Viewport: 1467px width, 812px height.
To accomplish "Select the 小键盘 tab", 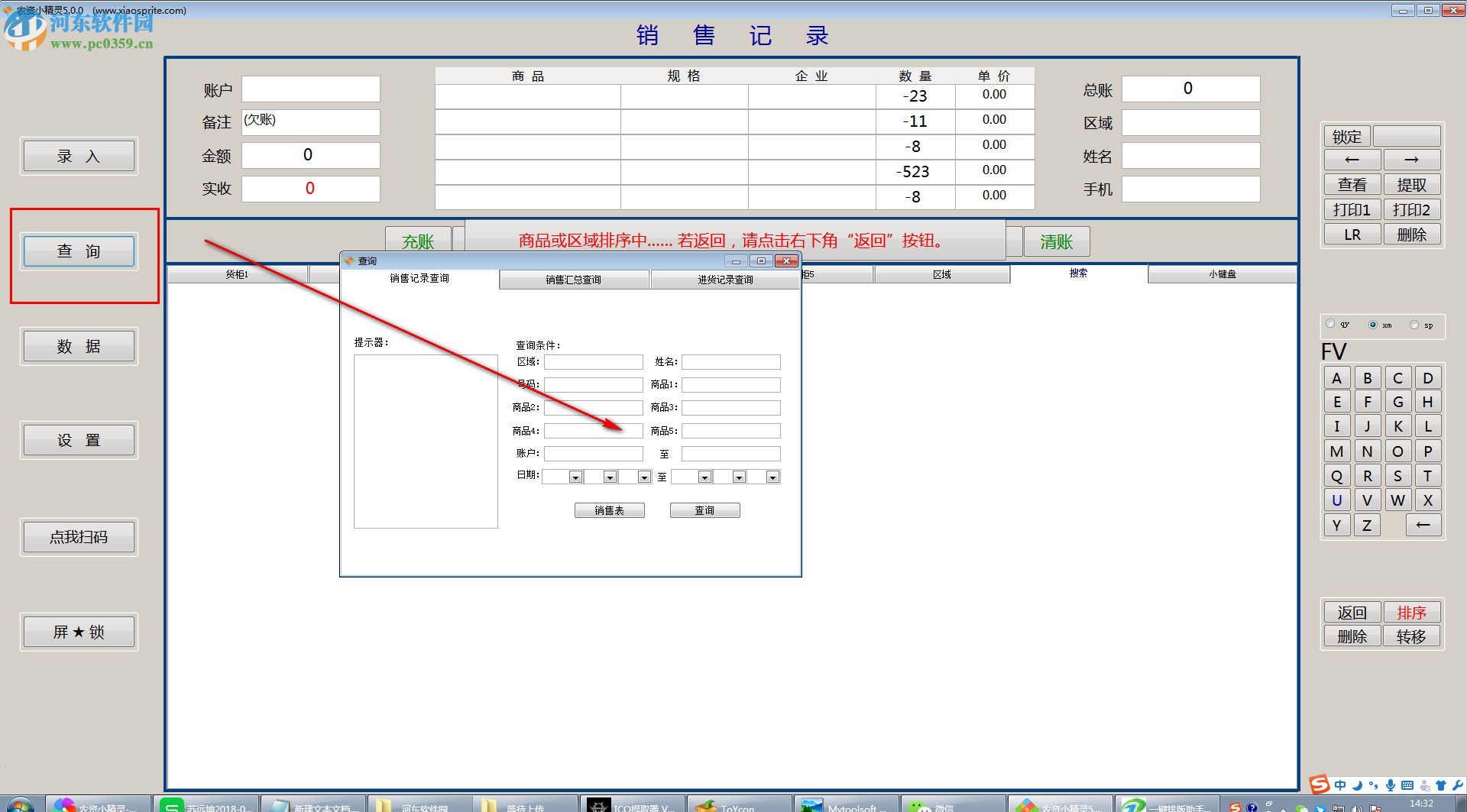I will [x=1222, y=274].
